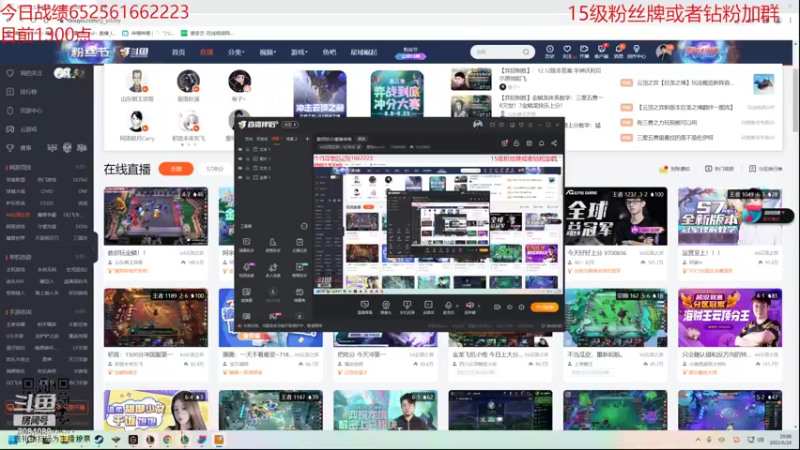The image size is (800, 450).
Task: Open speaker dropdown arrow in companion
Action: [478, 307]
